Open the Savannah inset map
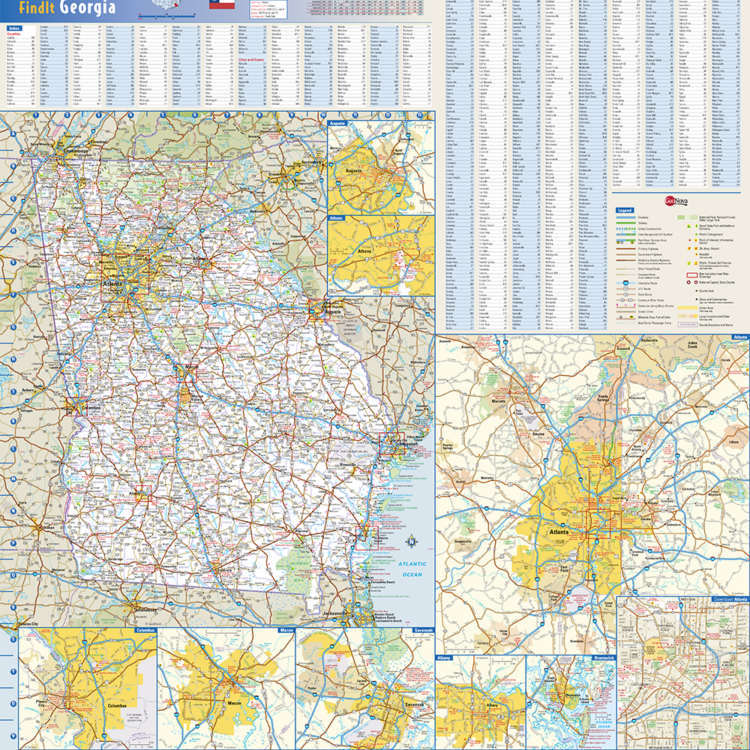Screen dimensions: 750x750 pyautogui.click(x=365, y=690)
